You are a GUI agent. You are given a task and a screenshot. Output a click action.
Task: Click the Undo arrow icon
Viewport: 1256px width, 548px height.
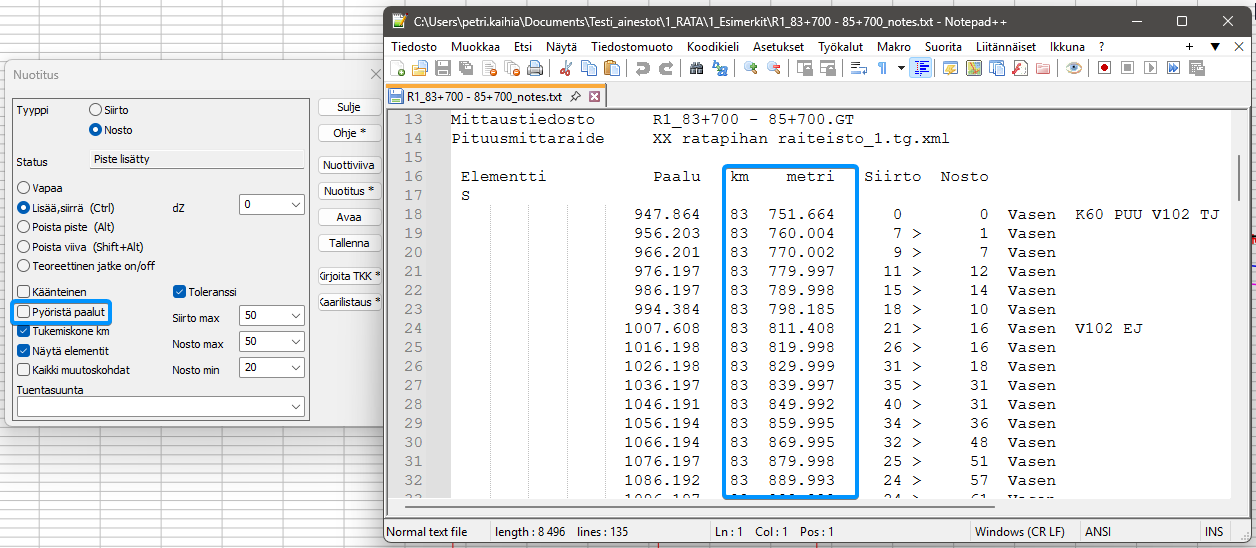click(x=641, y=68)
